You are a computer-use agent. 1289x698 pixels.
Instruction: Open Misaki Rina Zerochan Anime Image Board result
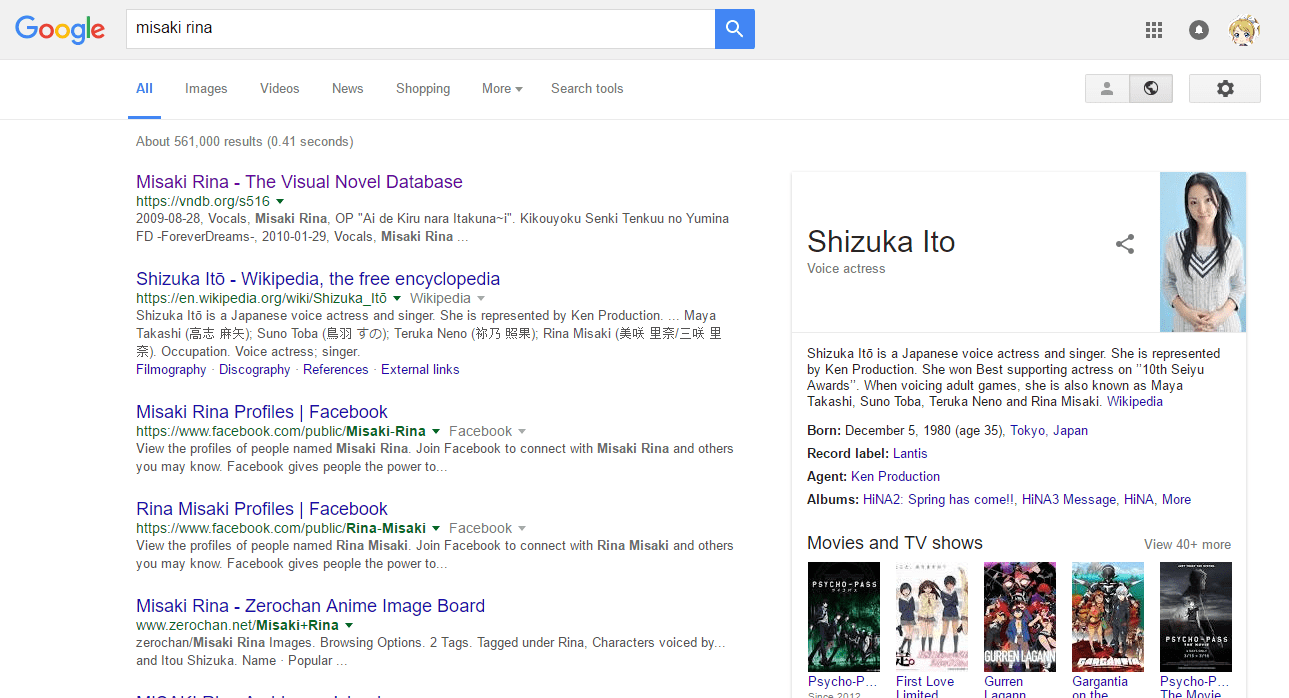tap(310, 606)
